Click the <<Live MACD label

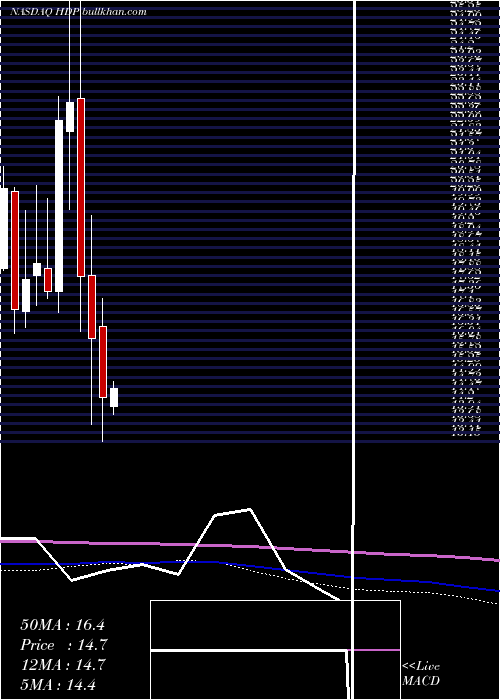(421, 674)
